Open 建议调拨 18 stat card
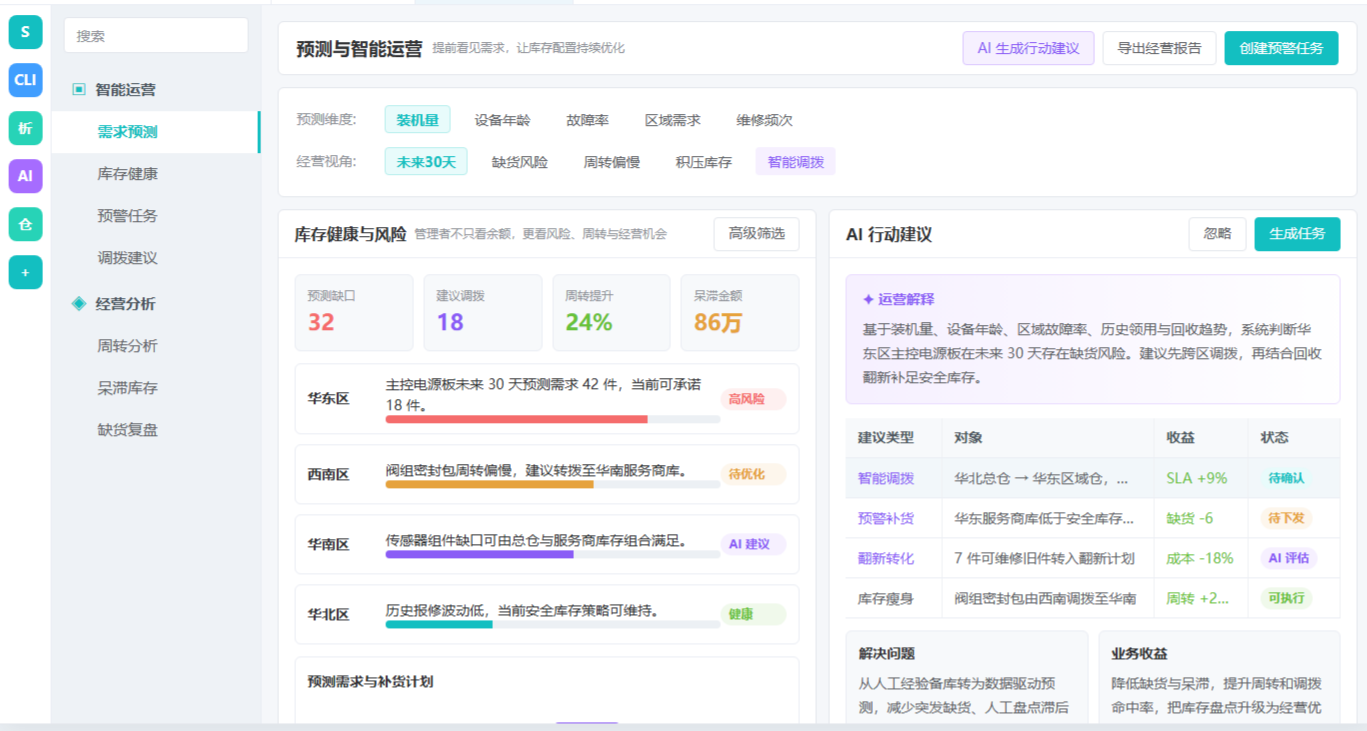 483,313
